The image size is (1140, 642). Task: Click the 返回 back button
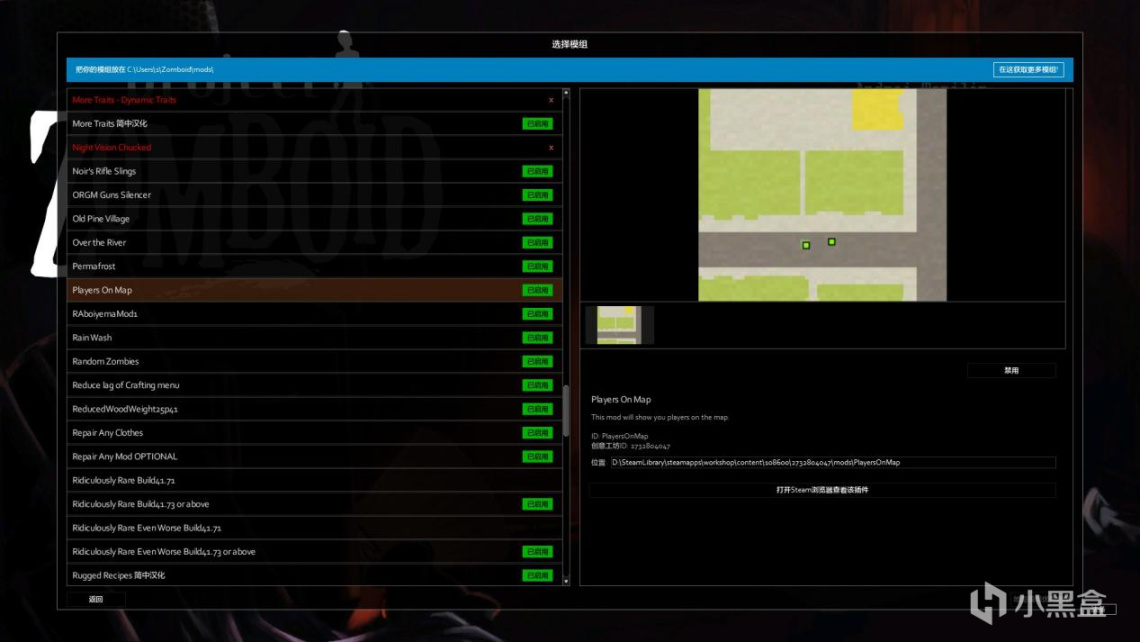pyautogui.click(x=96, y=599)
